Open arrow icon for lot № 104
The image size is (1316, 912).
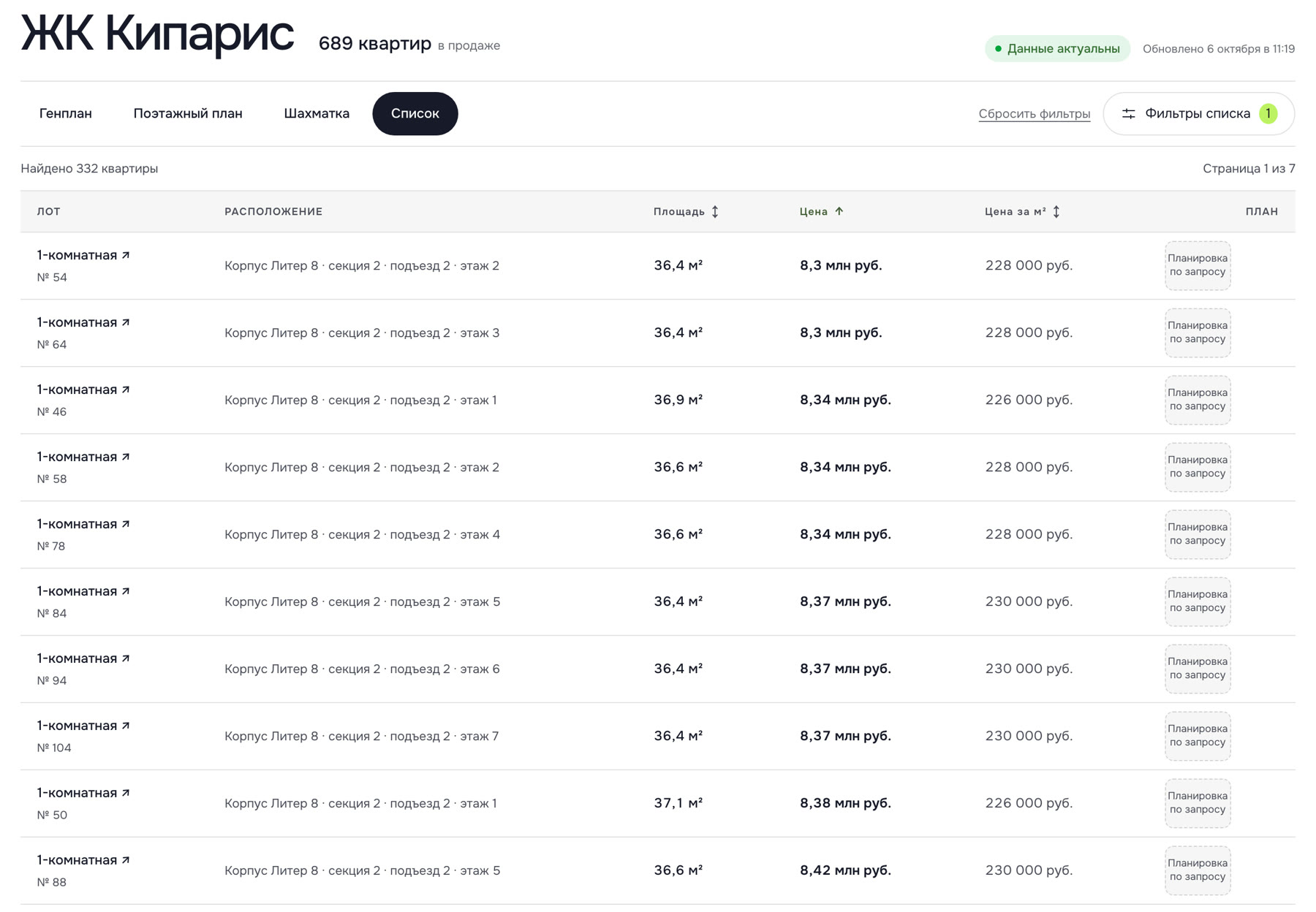pyautogui.click(x=126, y=726)
